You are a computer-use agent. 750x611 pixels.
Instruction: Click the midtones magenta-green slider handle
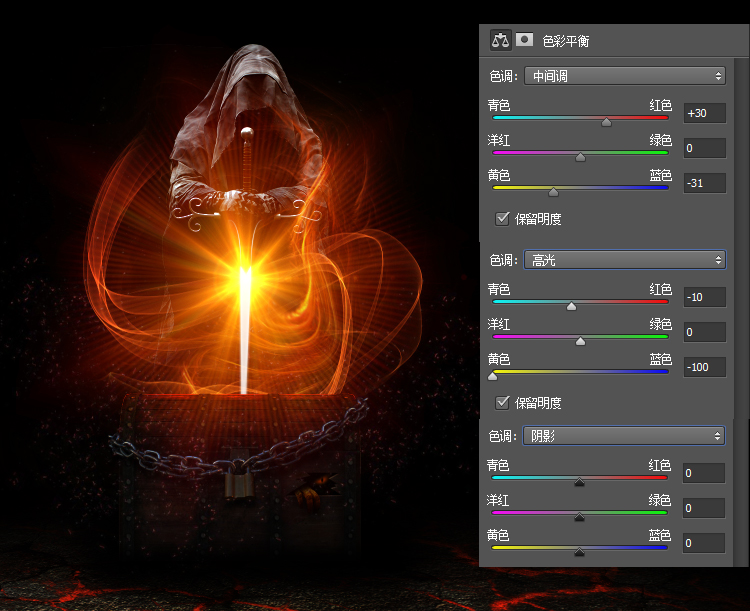tap(580, 157)
